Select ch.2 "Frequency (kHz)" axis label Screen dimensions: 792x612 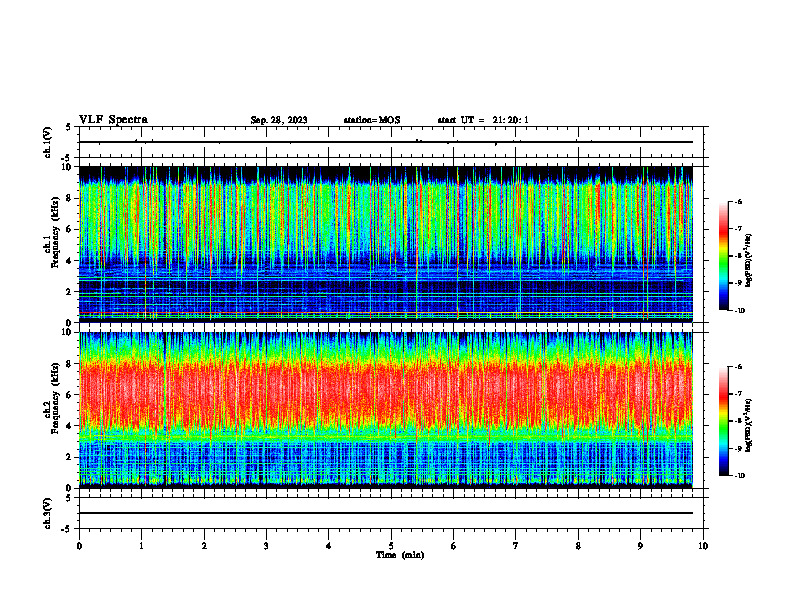pyautogui.click(x=55, y=398)
